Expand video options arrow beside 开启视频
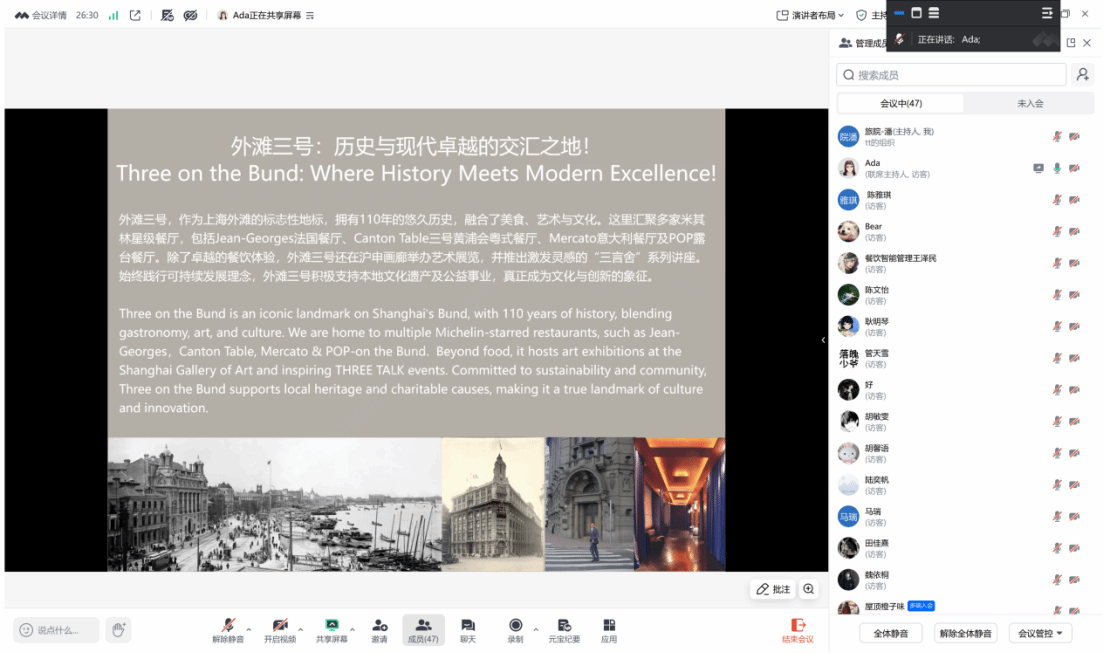 click(301, 628)
